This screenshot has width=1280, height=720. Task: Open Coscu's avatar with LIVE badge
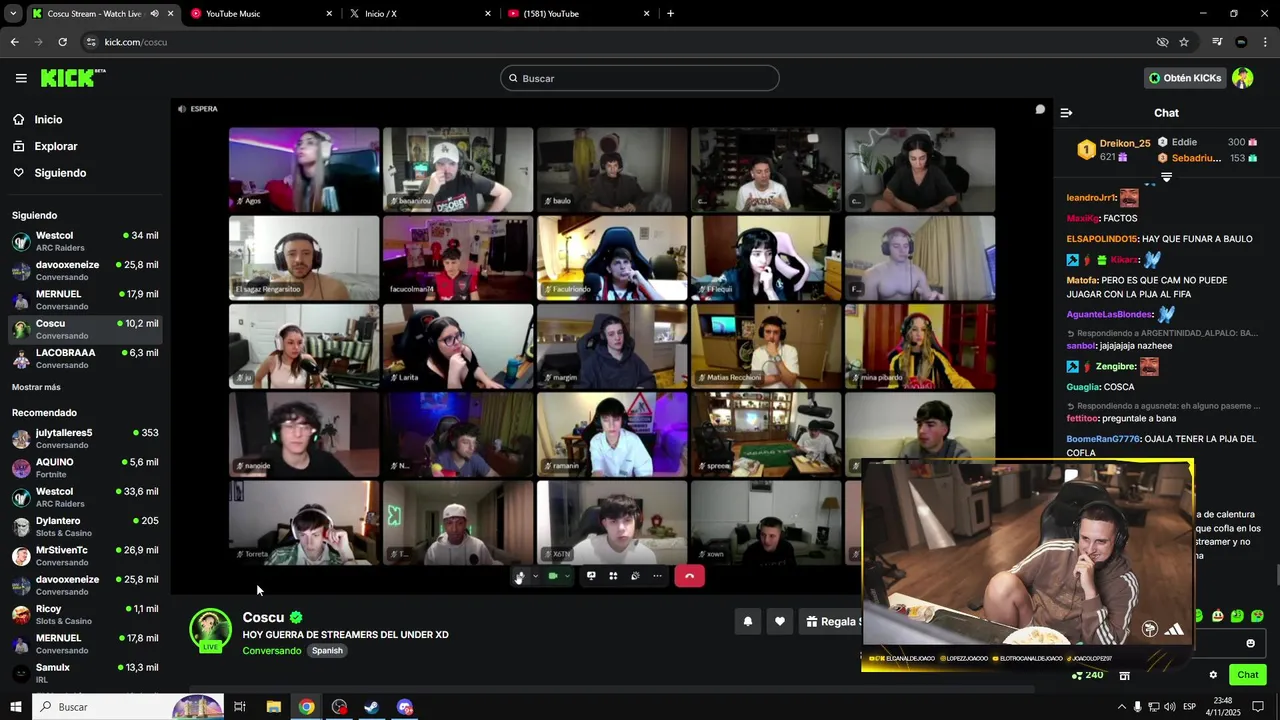coord(210,630)
